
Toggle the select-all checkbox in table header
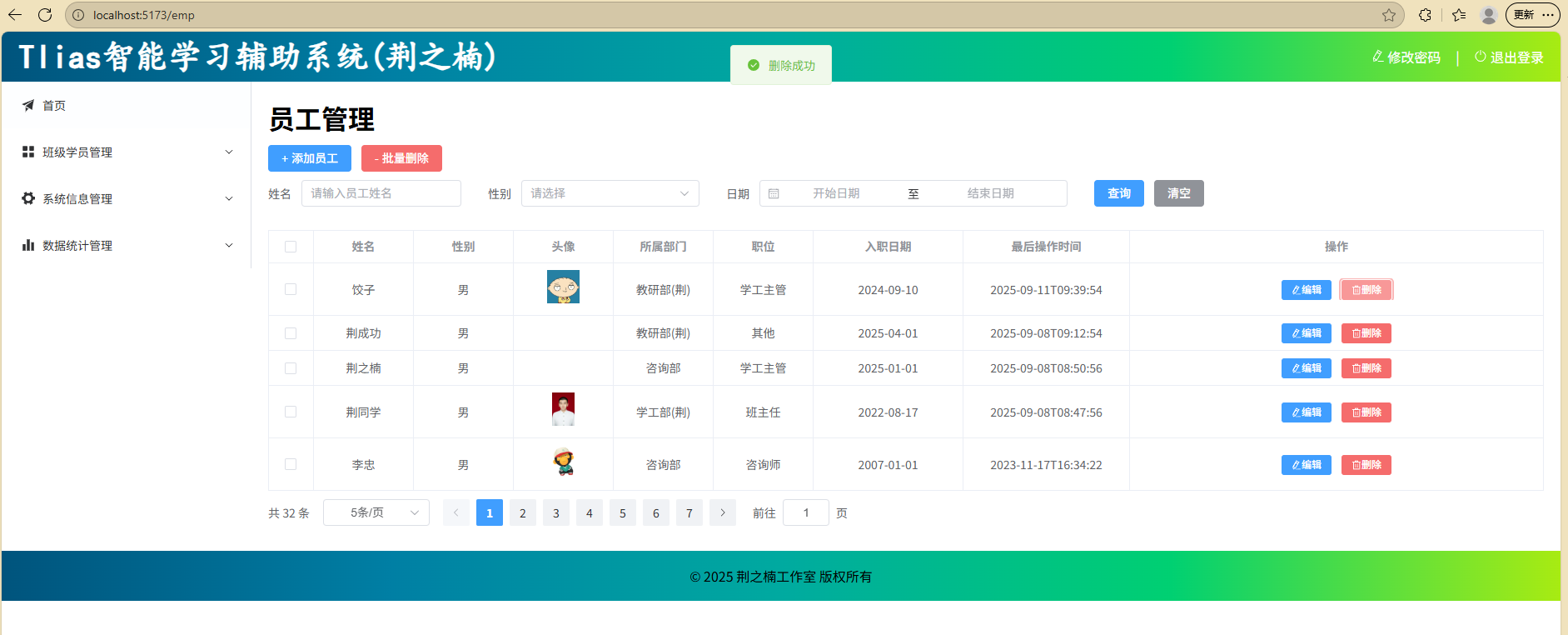click(291, 247)
